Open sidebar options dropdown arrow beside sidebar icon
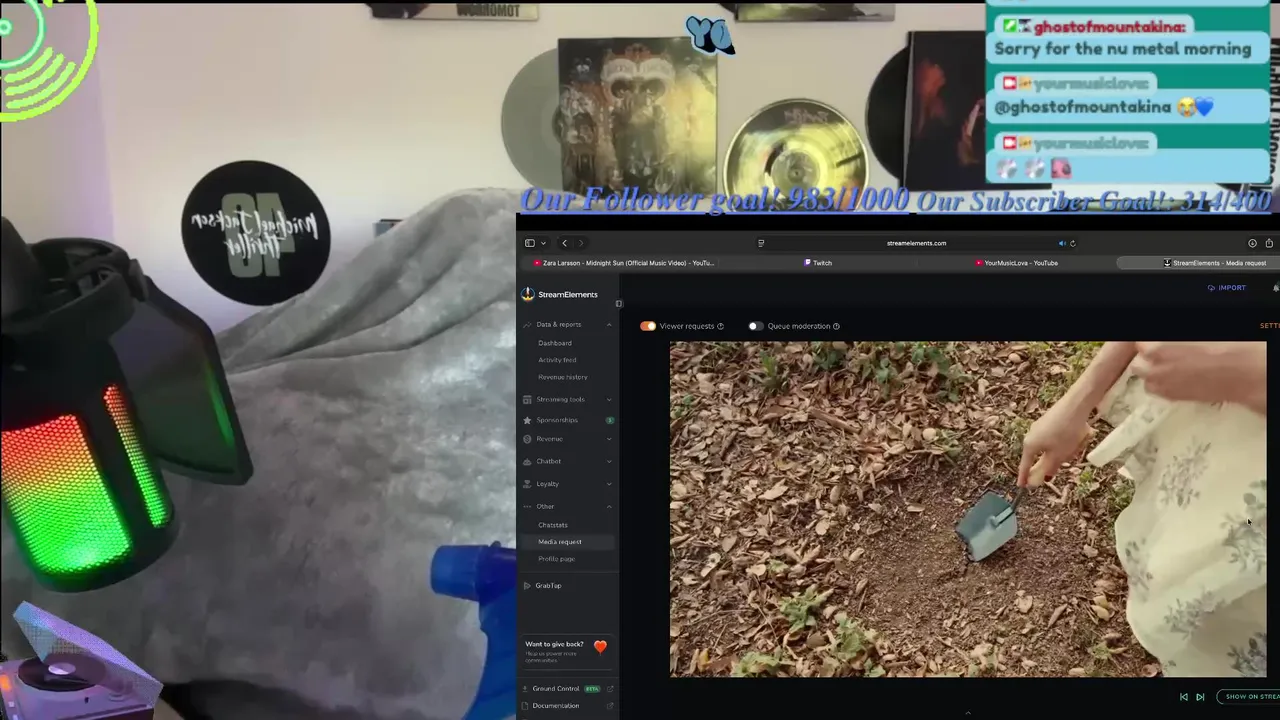1280x720 pixels. click(x=543, y=243)
